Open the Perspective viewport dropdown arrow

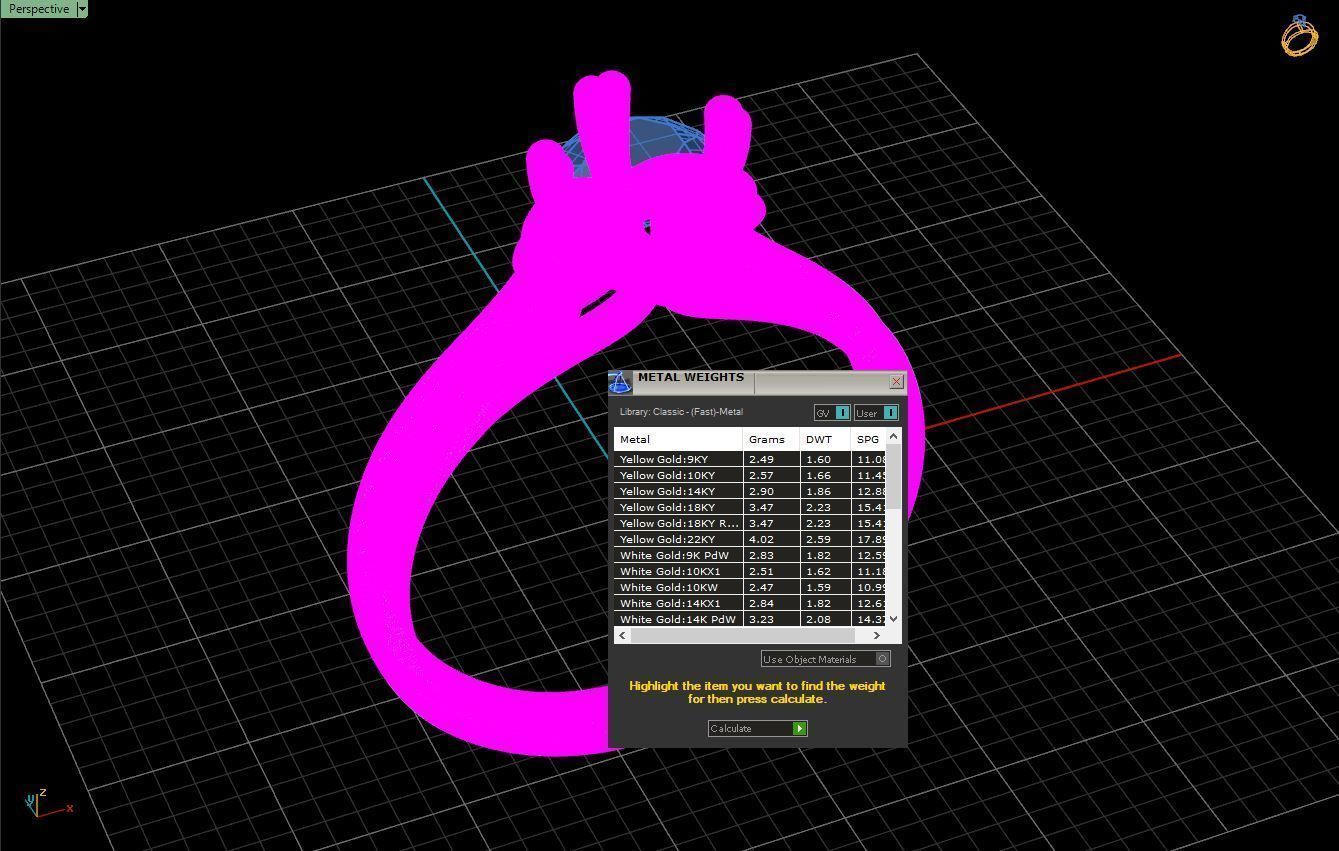pos(81,9)
